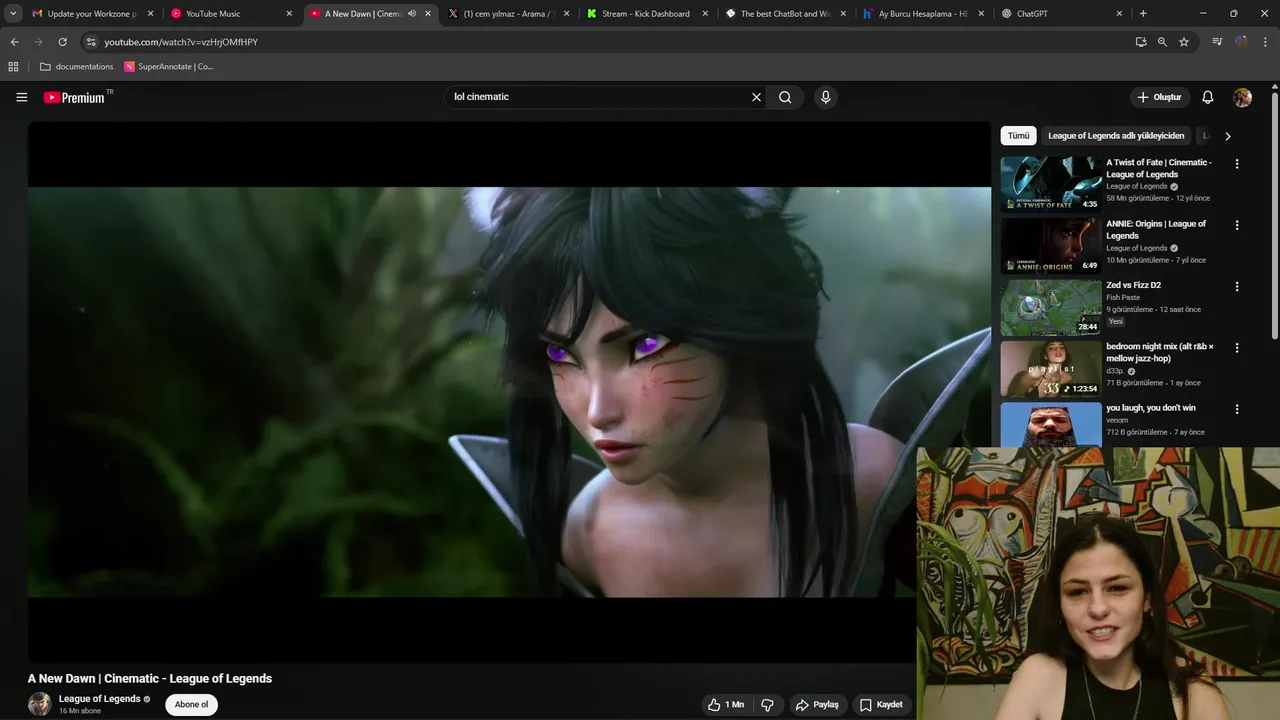Open options for bedroom night mix video
1280x720 pixels.
[x=1237, y=348]
